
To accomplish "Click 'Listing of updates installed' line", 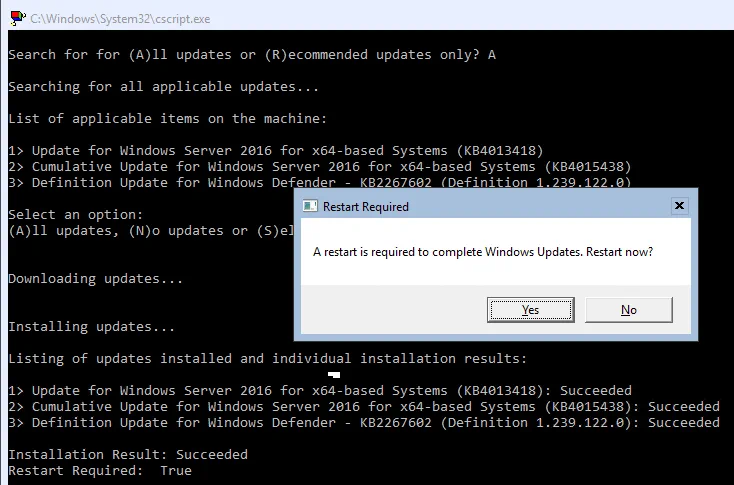I will tap(267, 359).
